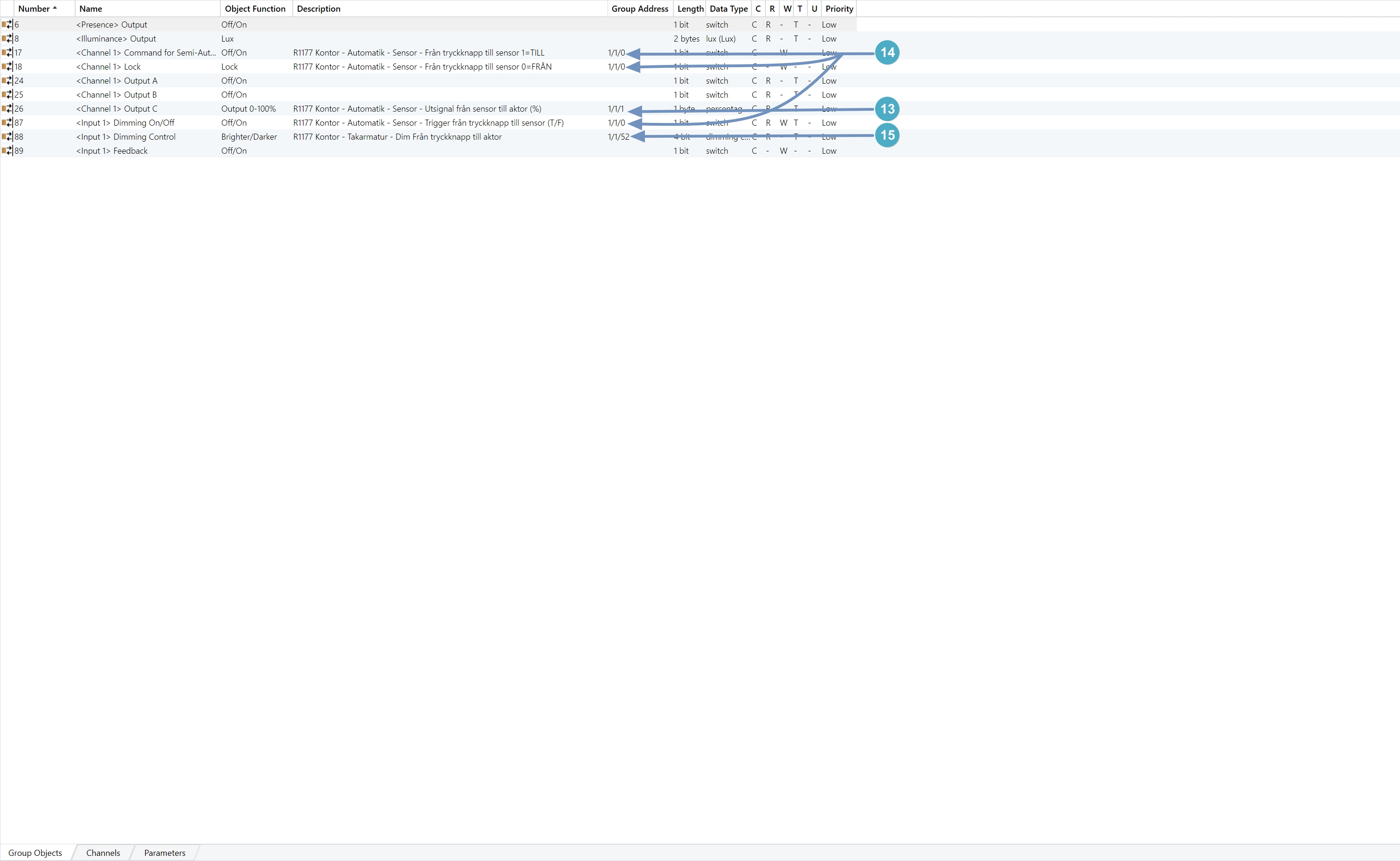1400x861 pixels.
Task: Open the Parameters tab
Action: [164, 853]
